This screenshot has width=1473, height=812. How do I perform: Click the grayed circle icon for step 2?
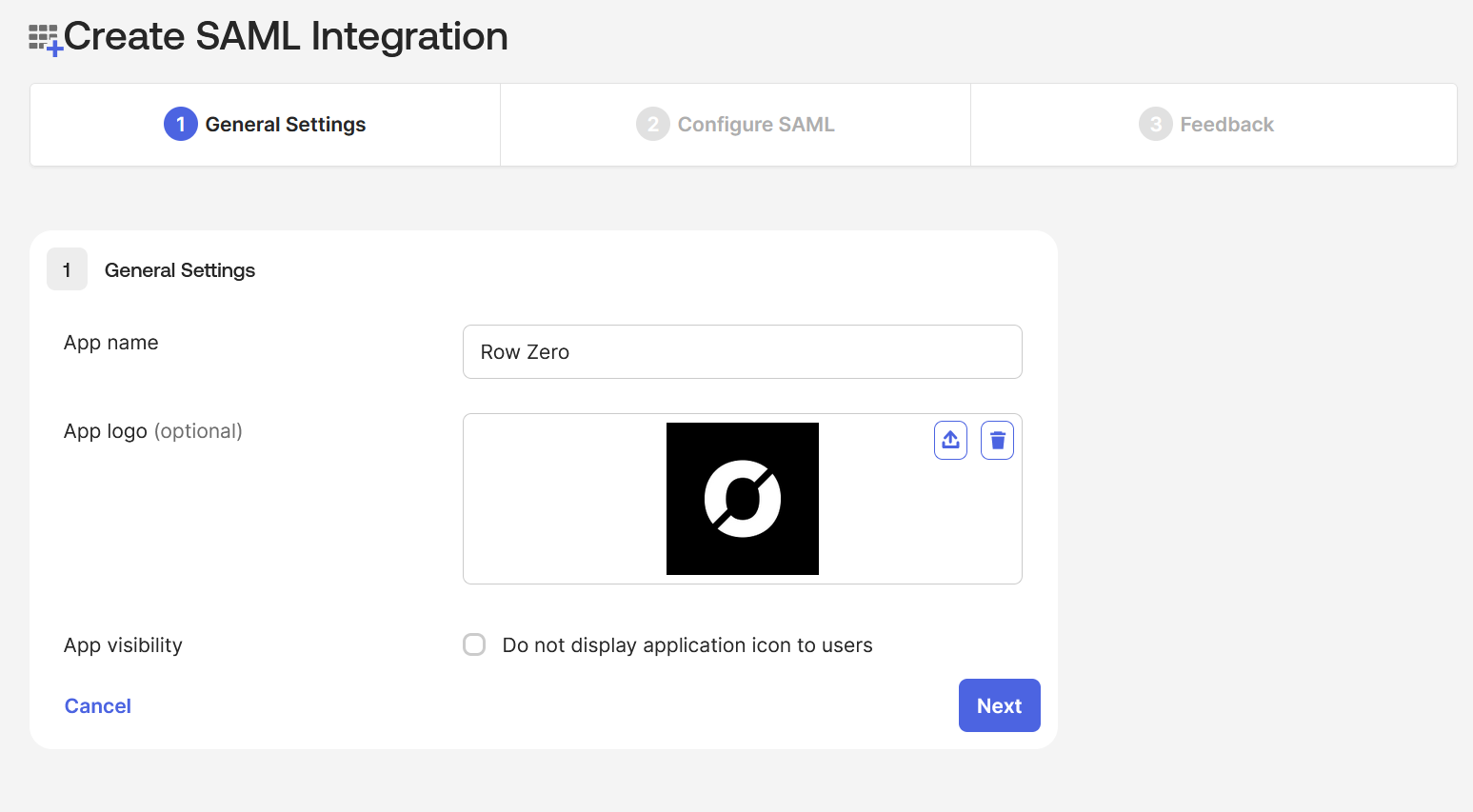652,124
